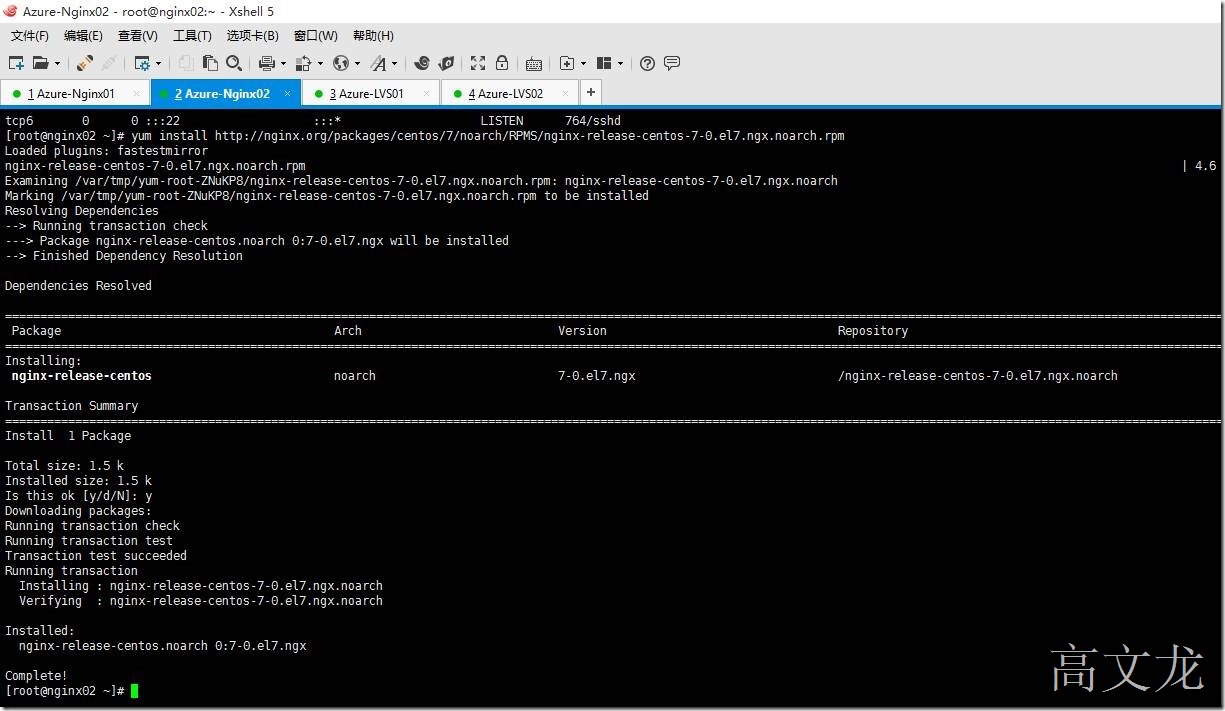Viewport: 1225px width, 711px height.
Task: Click the bold 'nginx-release-centos' package name
Action: click(82, 376)
